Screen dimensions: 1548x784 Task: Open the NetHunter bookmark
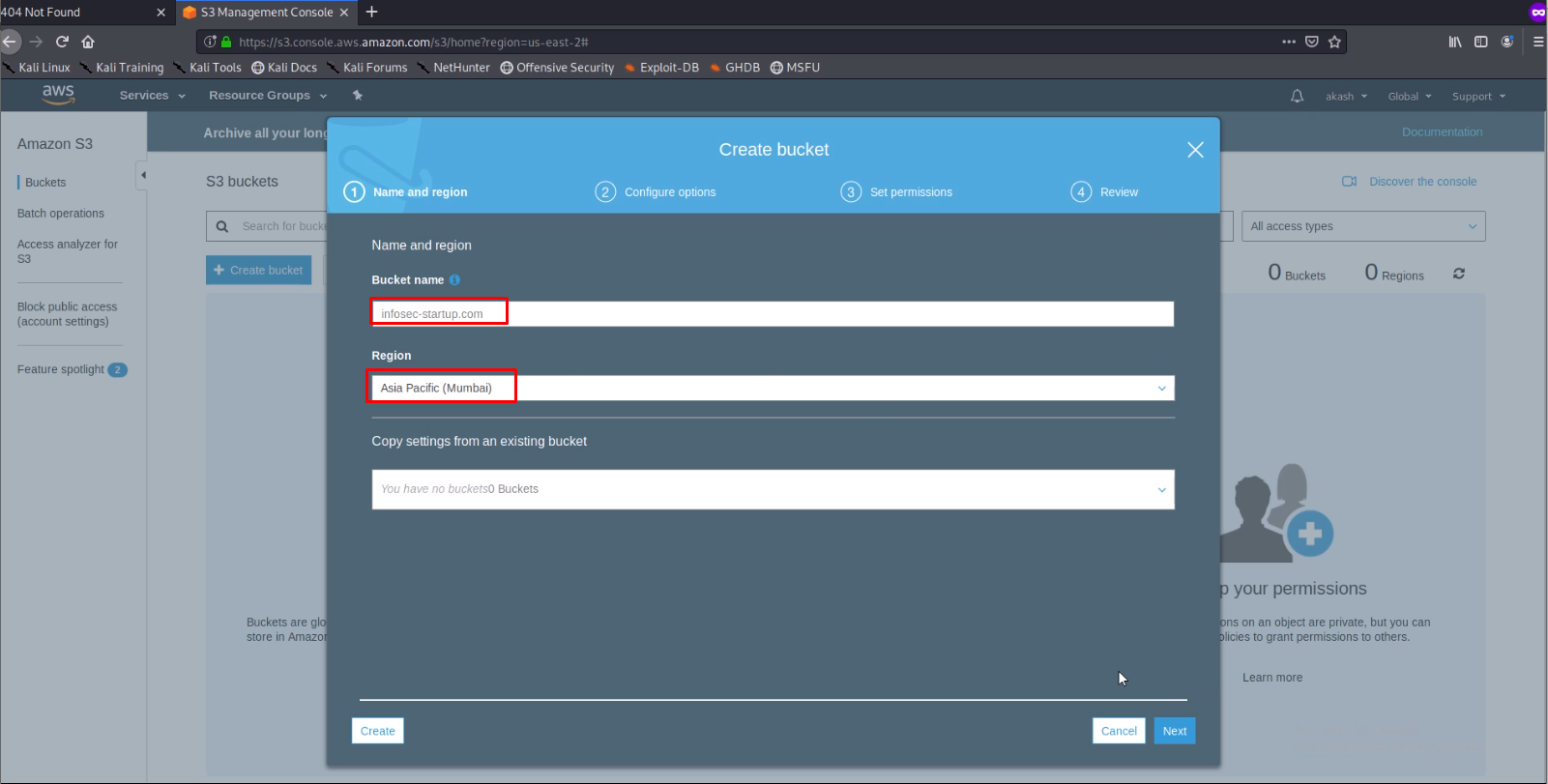pos(454,68)
